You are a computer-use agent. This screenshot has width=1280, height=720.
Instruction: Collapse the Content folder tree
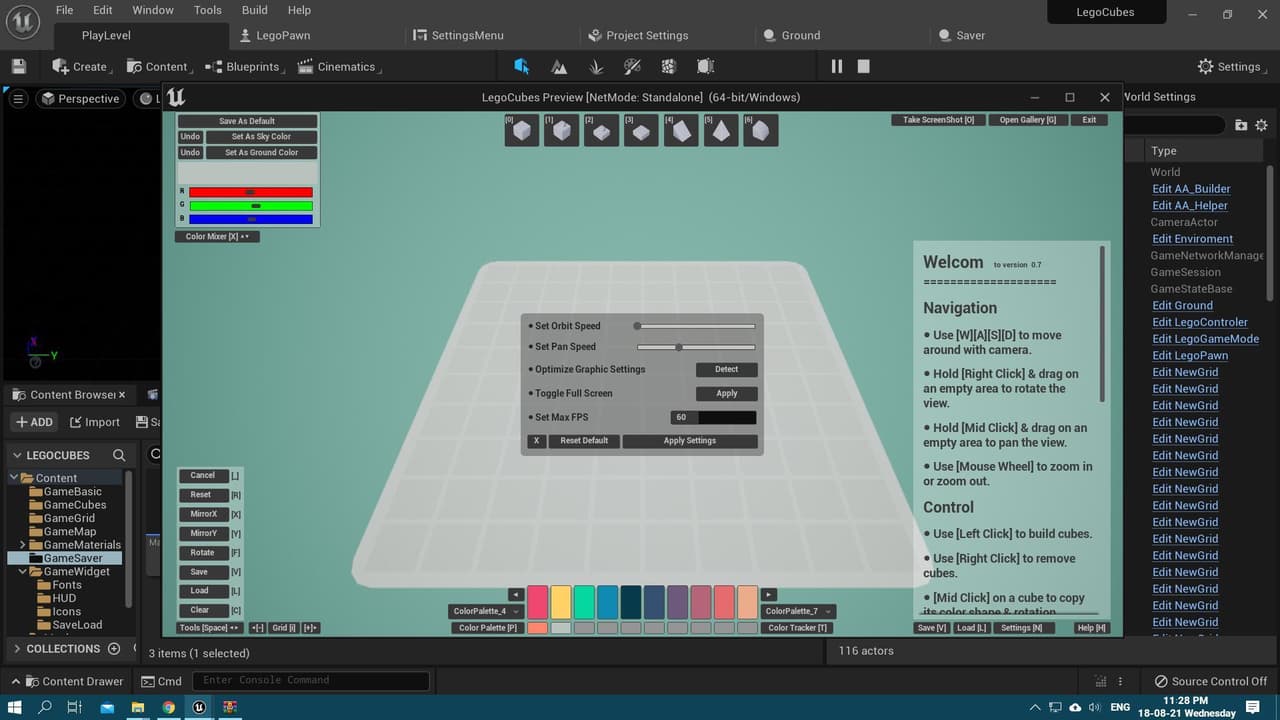pos(14,478)
